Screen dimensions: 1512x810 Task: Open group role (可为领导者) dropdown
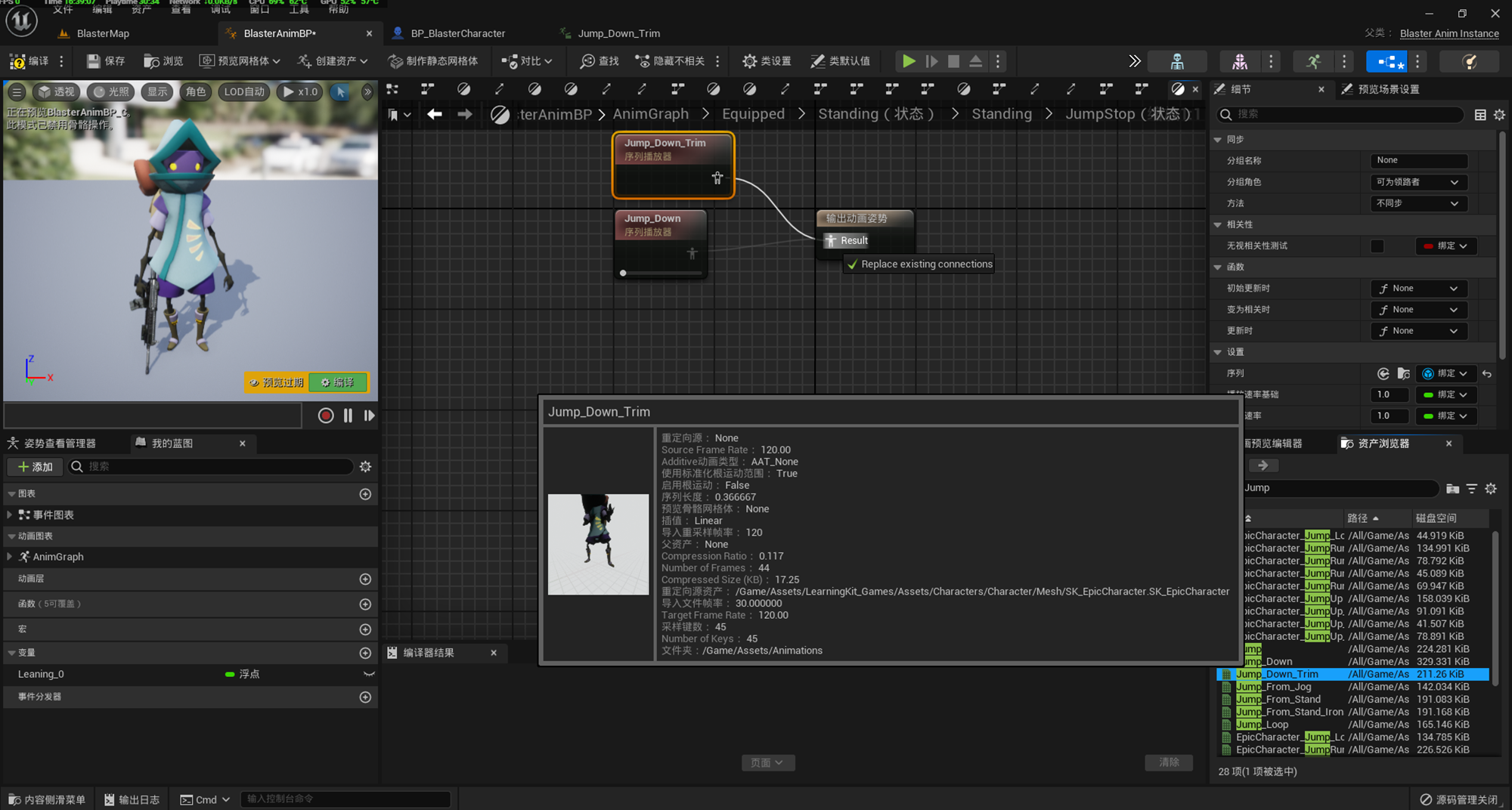click(x=1418, y=182)
